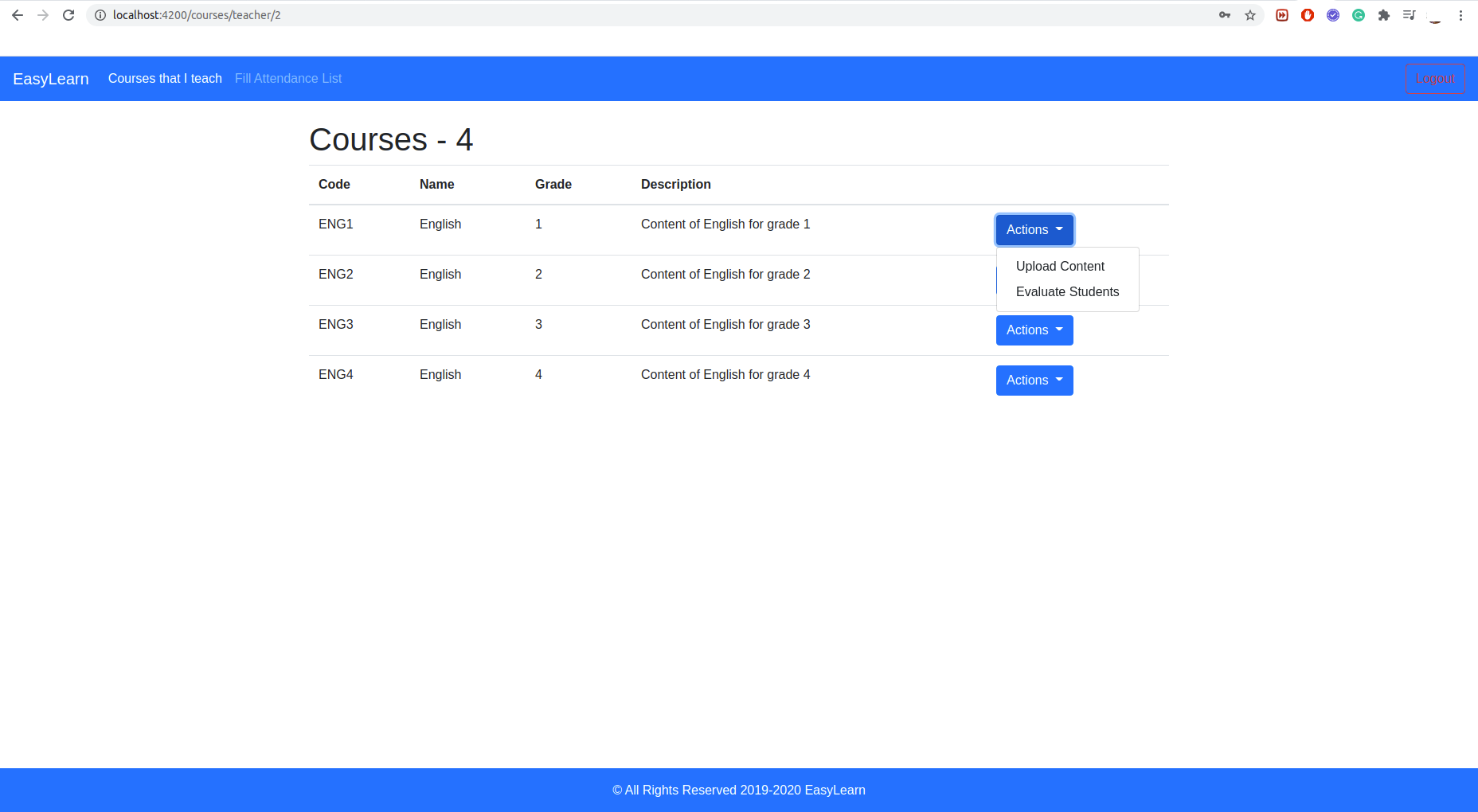The image size is (1478, 812).
Task: Click 'Content of English for grade 3' text
Action: (725, 325)
